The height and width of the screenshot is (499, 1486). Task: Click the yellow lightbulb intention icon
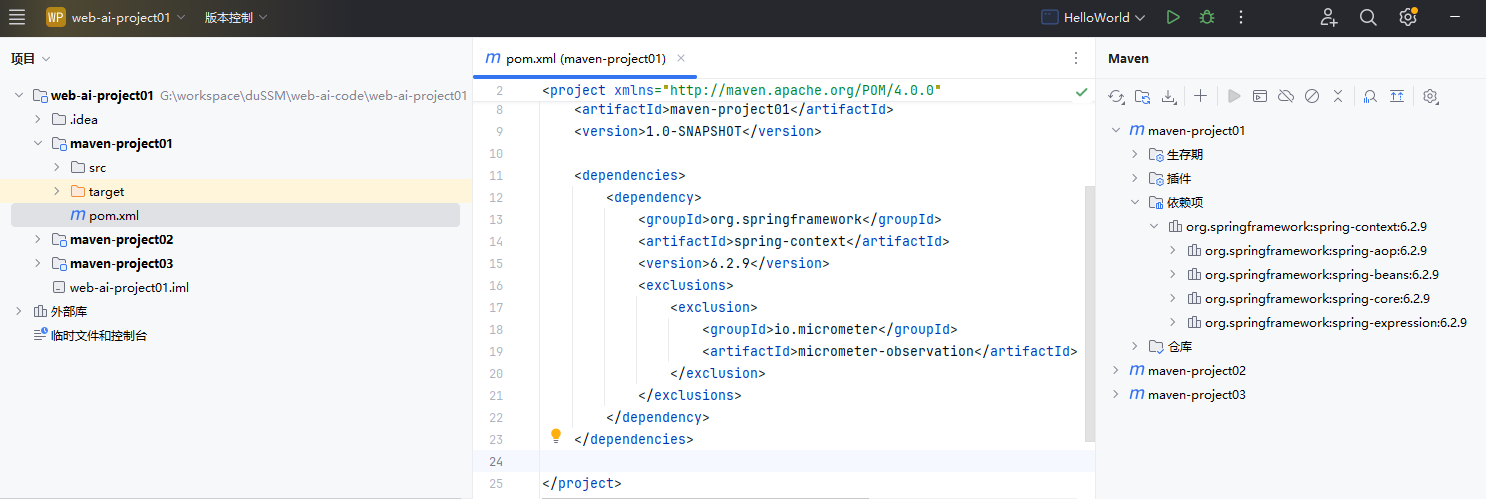(x=557, y=436)
